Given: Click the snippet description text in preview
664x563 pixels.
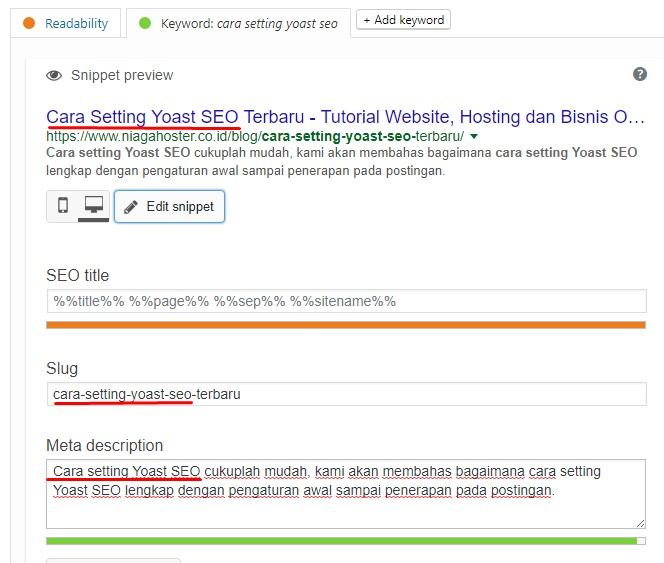Looking at the screenshot, I should pos(341,161).
